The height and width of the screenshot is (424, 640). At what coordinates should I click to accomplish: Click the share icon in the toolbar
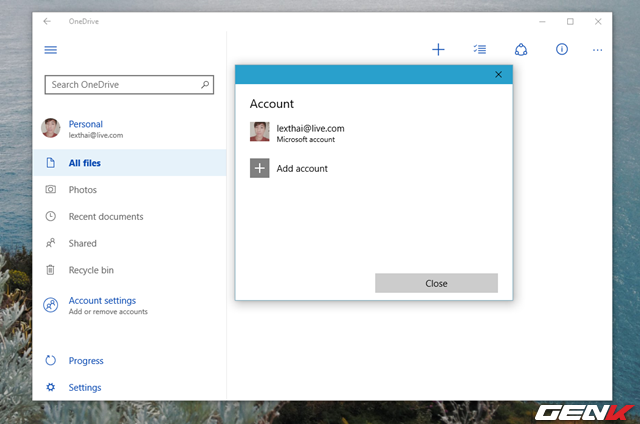(521, 49)
